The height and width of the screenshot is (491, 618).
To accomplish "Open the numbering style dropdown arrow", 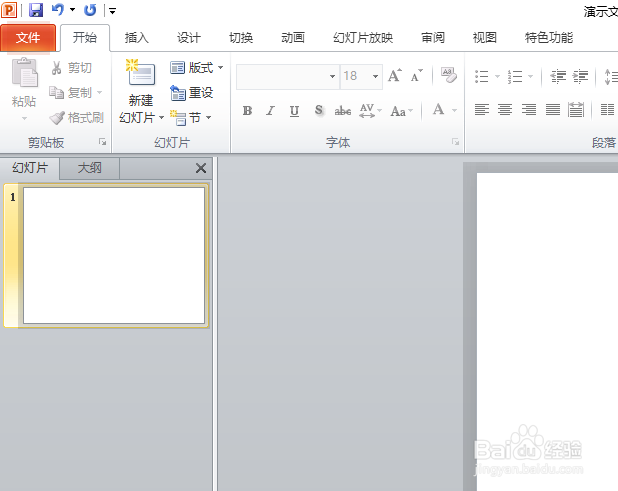I will coord(530,76).
